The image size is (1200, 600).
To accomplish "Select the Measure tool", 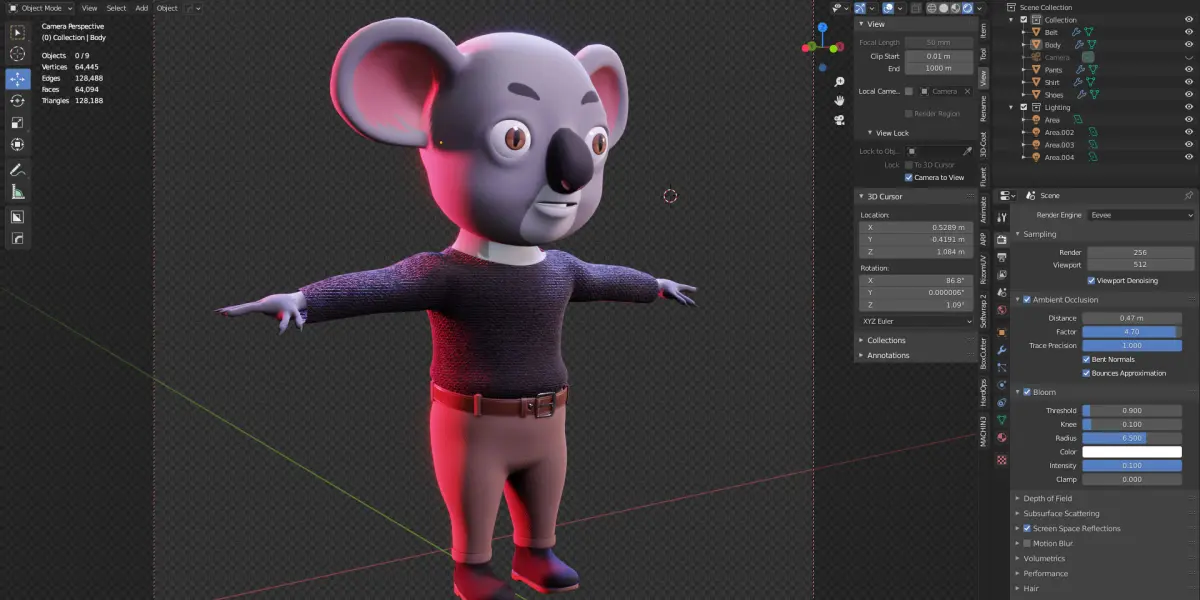I will point(18,192).
